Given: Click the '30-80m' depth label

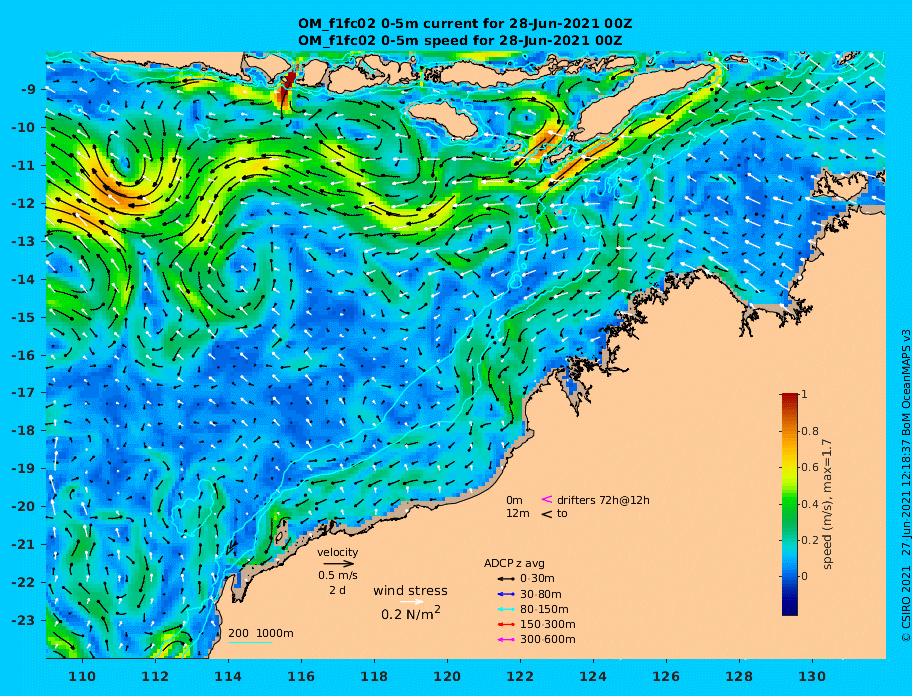Looking at the screenshot, I should (x=540, y=594).
